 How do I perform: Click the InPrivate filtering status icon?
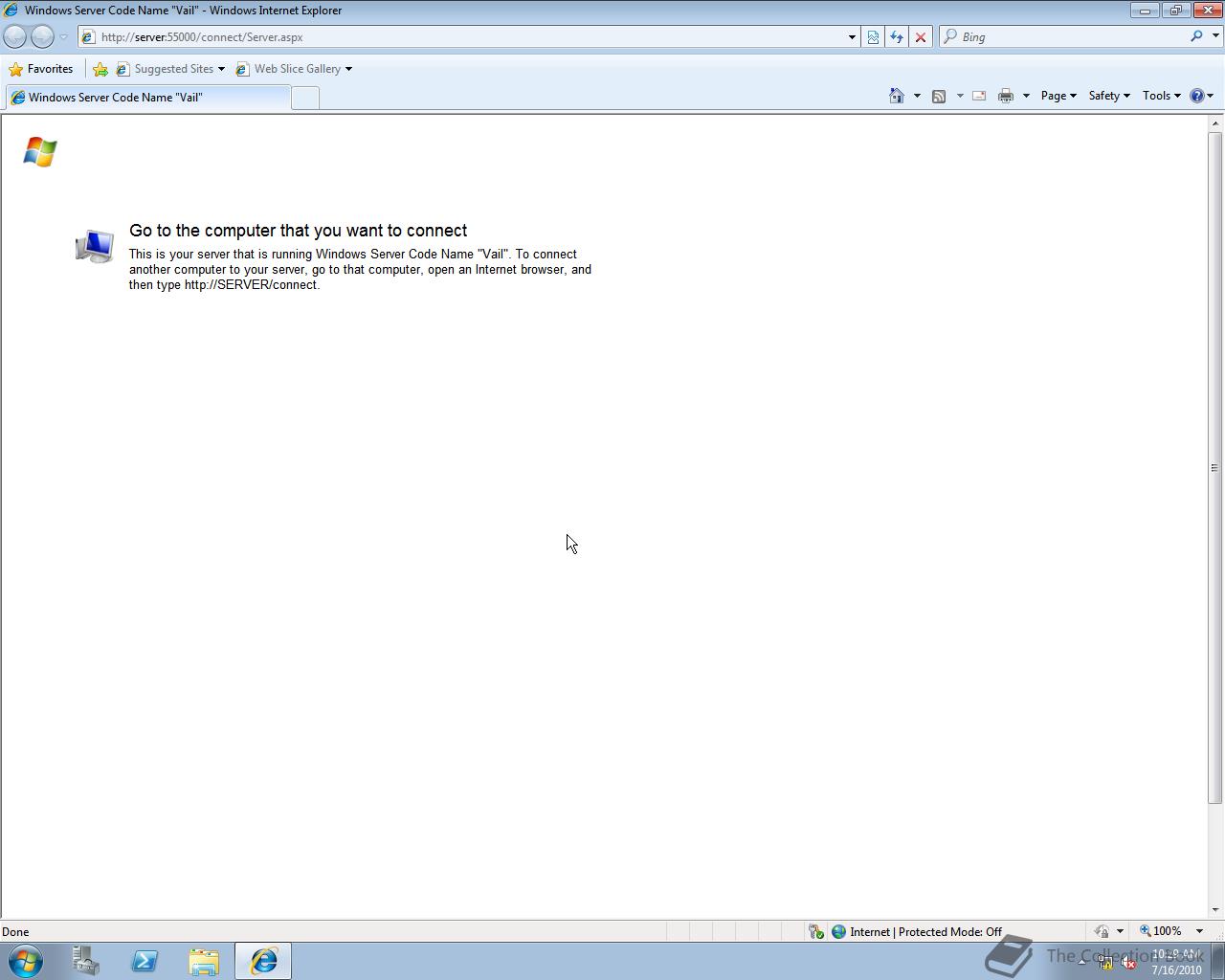(x=1102, y=931)
